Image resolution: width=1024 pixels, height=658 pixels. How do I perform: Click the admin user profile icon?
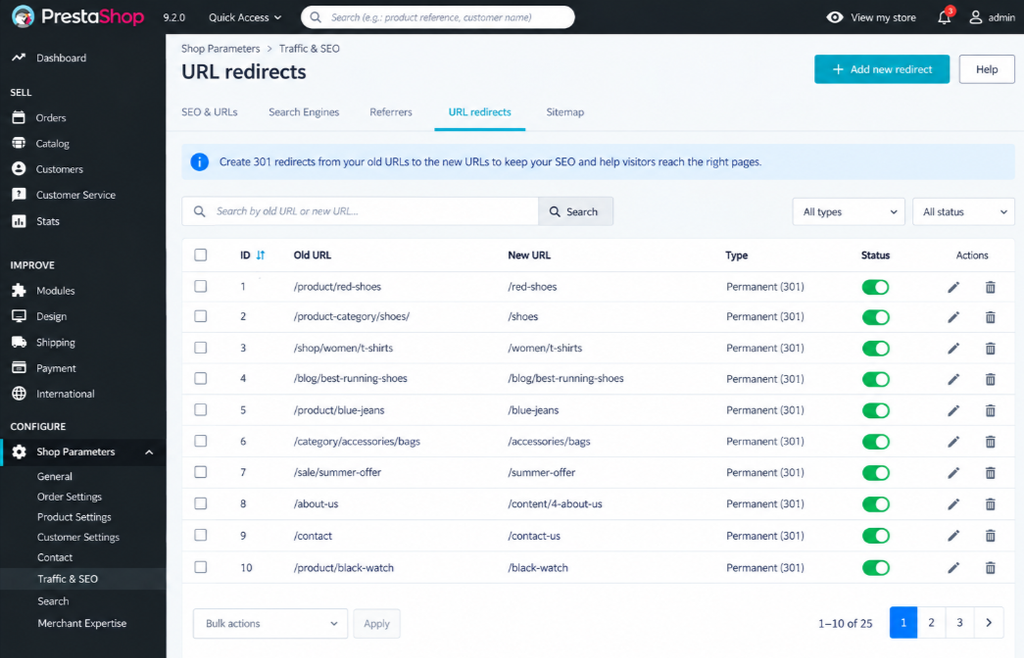click(976, 17)
